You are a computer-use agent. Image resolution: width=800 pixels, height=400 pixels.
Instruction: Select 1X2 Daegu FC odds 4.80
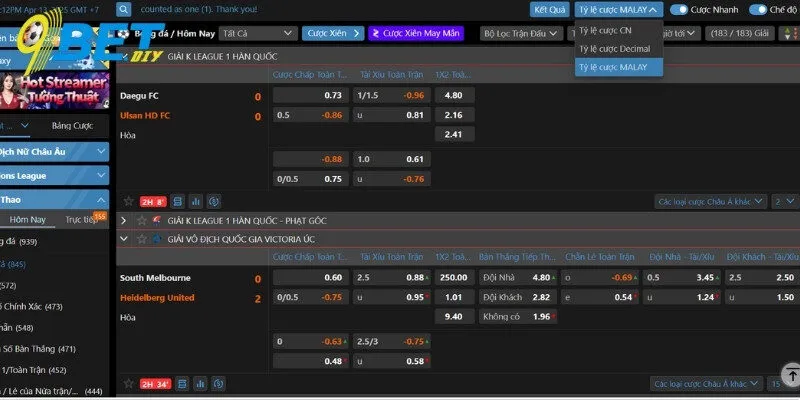(x=455, y=95)
